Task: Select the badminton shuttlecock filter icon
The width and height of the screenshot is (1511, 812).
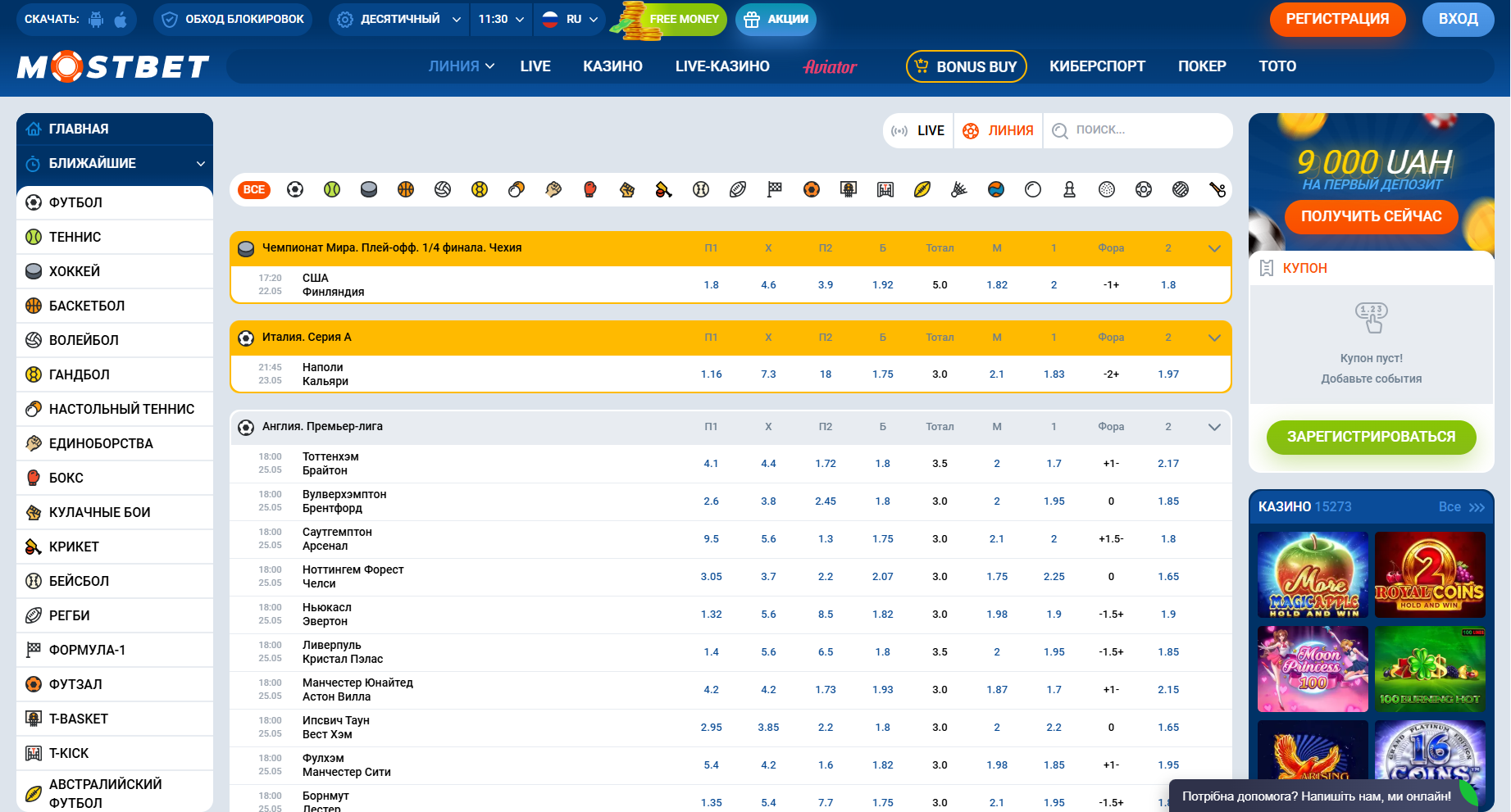Action: pyautogui.click(x=959, y=189)
